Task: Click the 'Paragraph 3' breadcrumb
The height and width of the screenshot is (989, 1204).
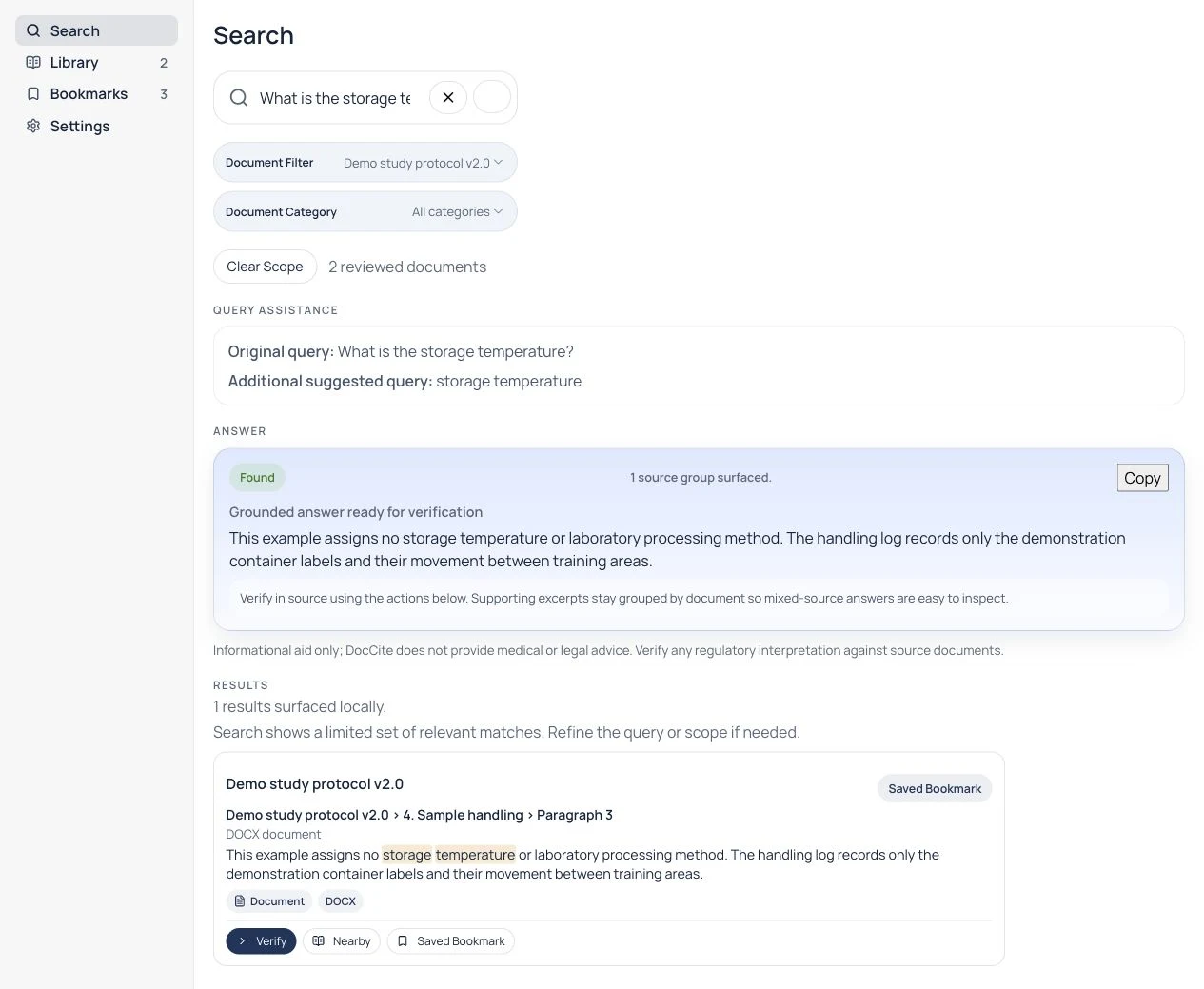Action: pyautogui.click(x=575, y=815)
